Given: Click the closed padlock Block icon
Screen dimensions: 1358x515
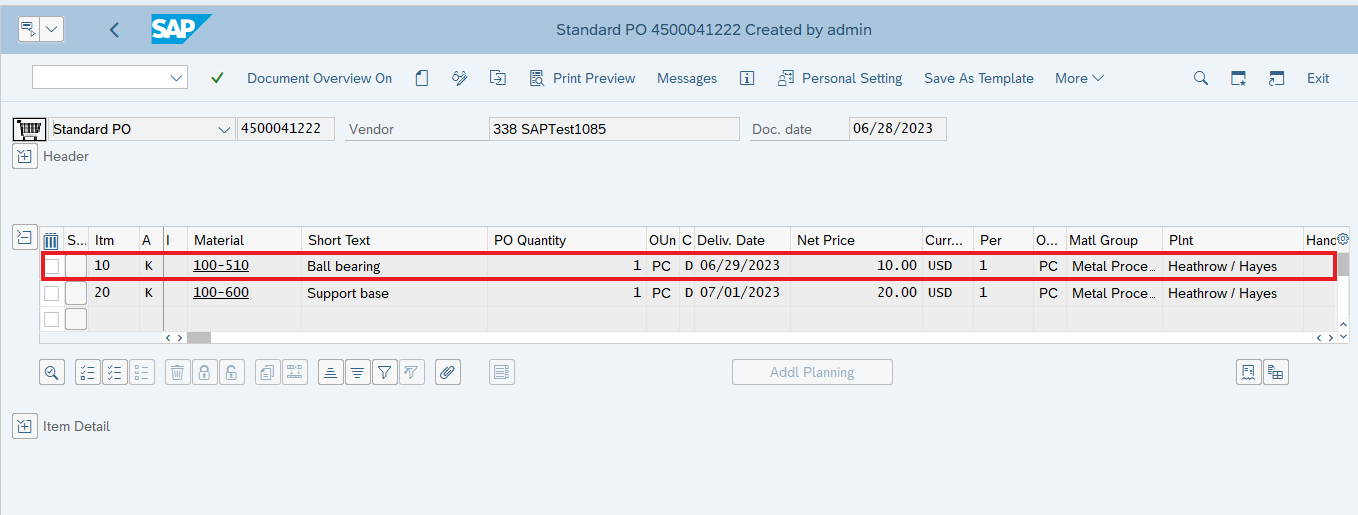Looking at the screenshot, I should coord(204,373).
